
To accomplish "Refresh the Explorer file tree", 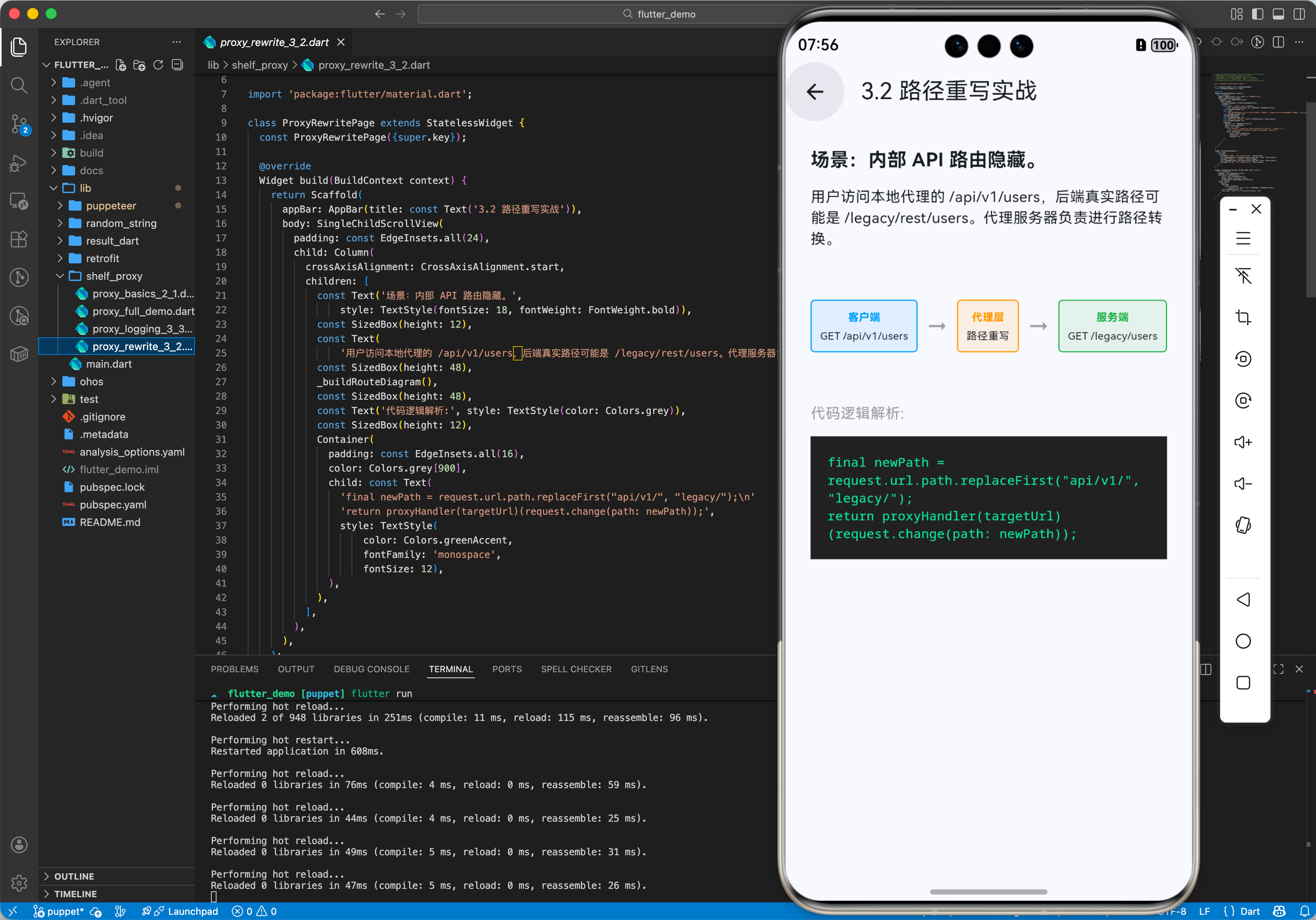I will pos(158,65).
